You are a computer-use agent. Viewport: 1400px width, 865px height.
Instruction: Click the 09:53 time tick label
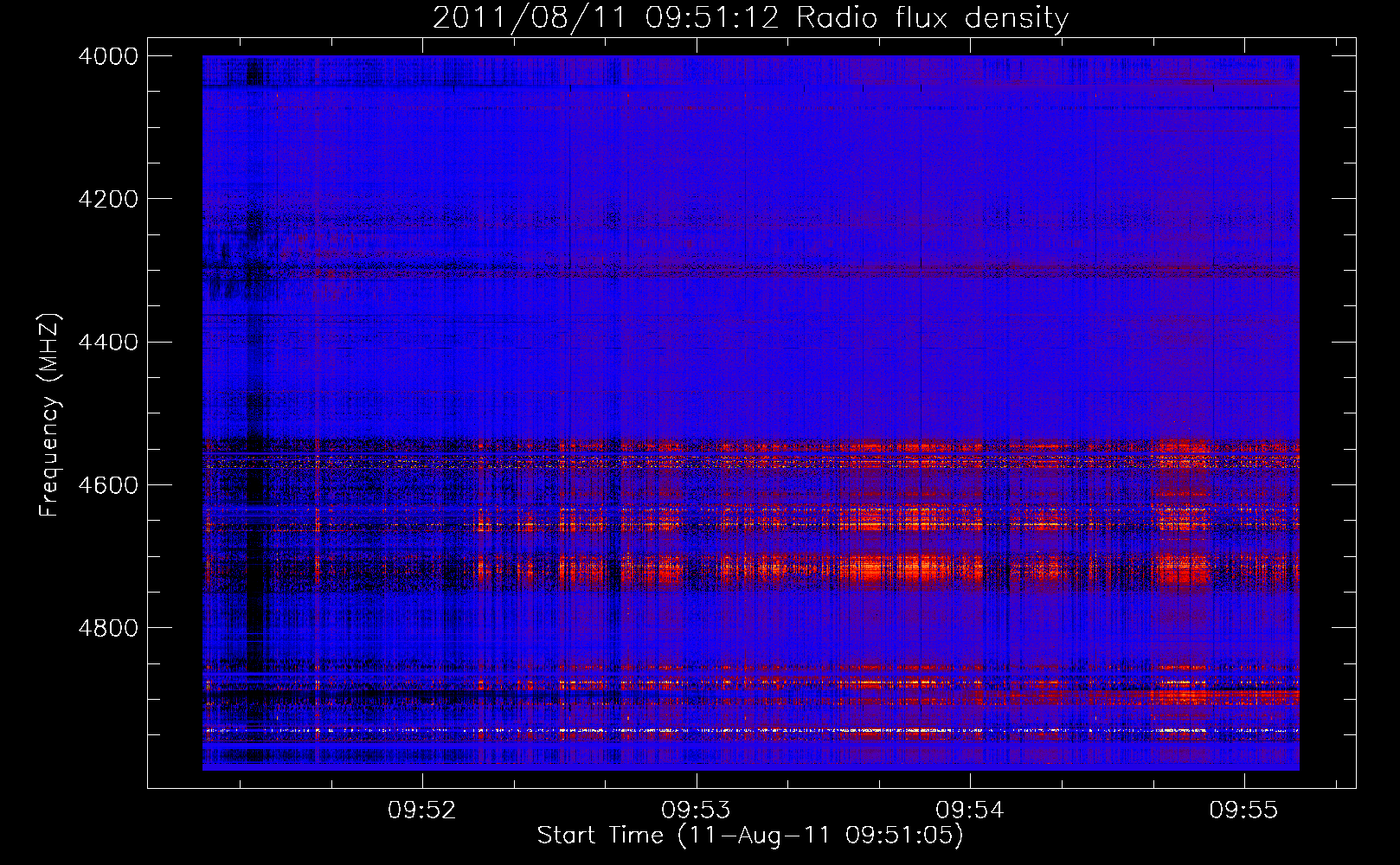tap(696, 811)
